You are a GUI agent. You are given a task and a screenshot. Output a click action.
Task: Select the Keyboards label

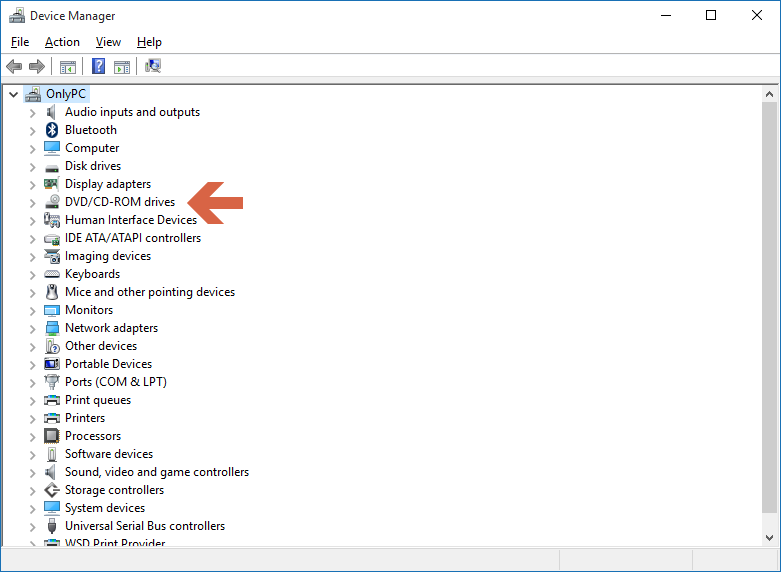pos(93,274)
